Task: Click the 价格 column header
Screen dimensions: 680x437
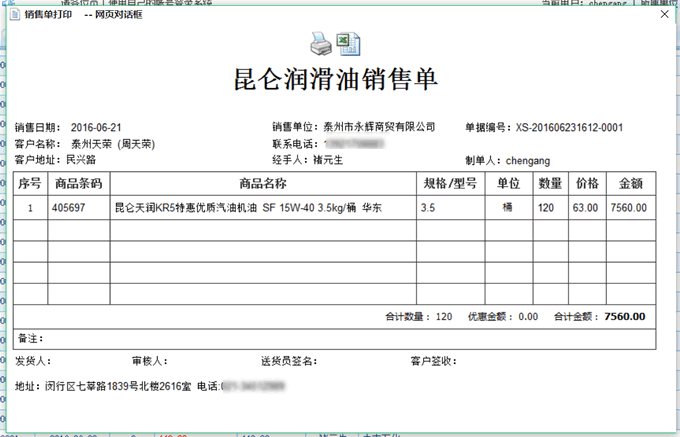Action: tap(587, 184)
